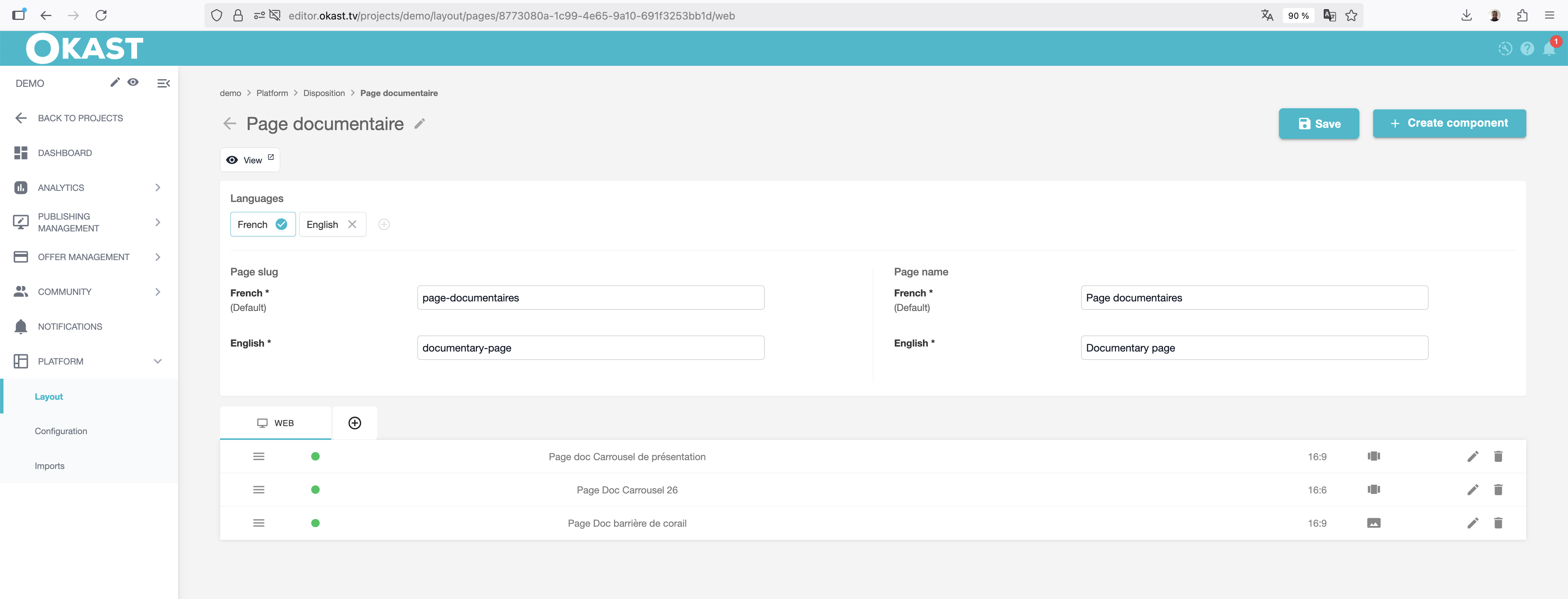Click drag handle of Page doc Carrousel de présentation
The width and height of the screenshot is (1568, 599).
click(259, 457)
